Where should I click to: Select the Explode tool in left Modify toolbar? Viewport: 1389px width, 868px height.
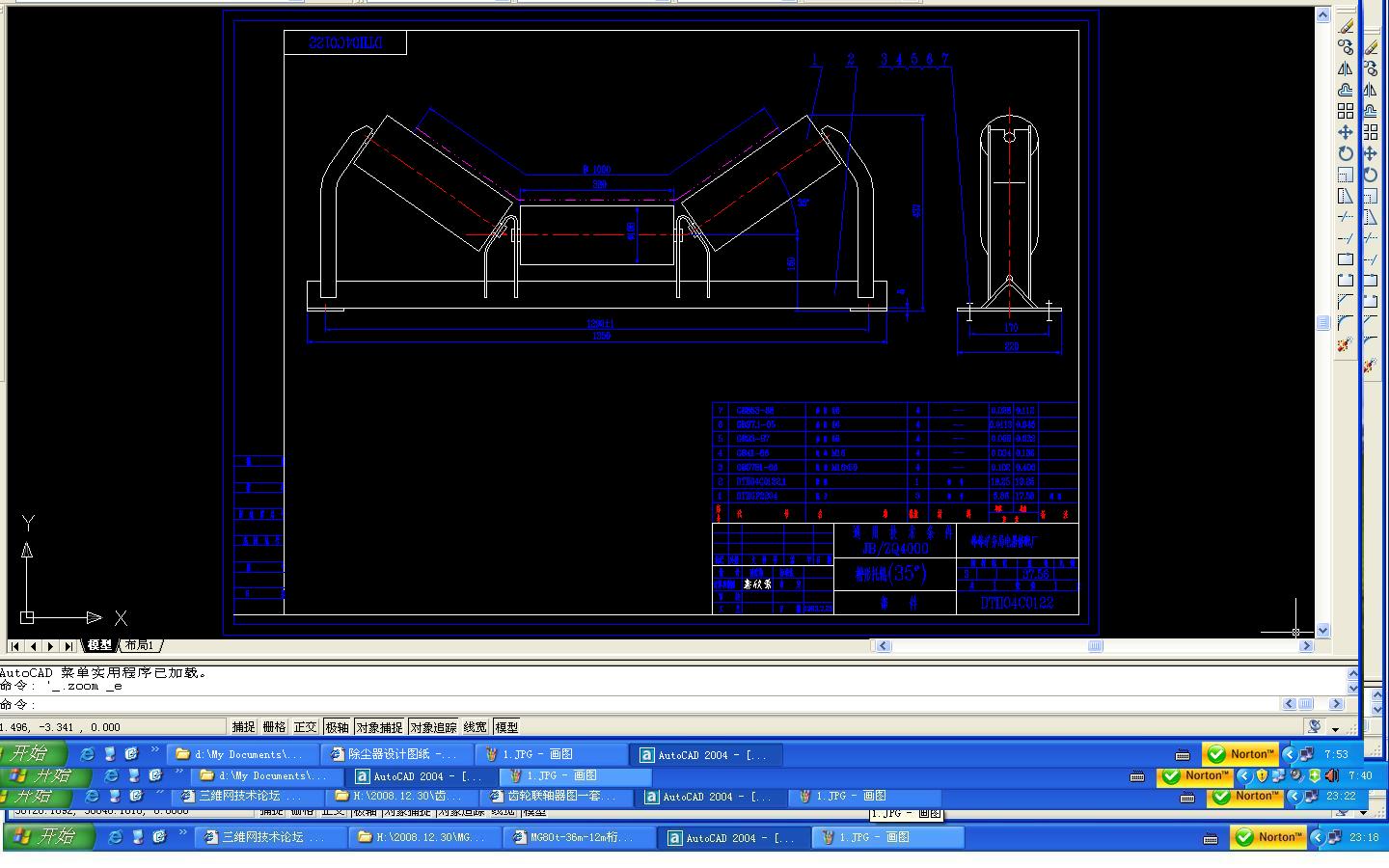click(1346, 344)
